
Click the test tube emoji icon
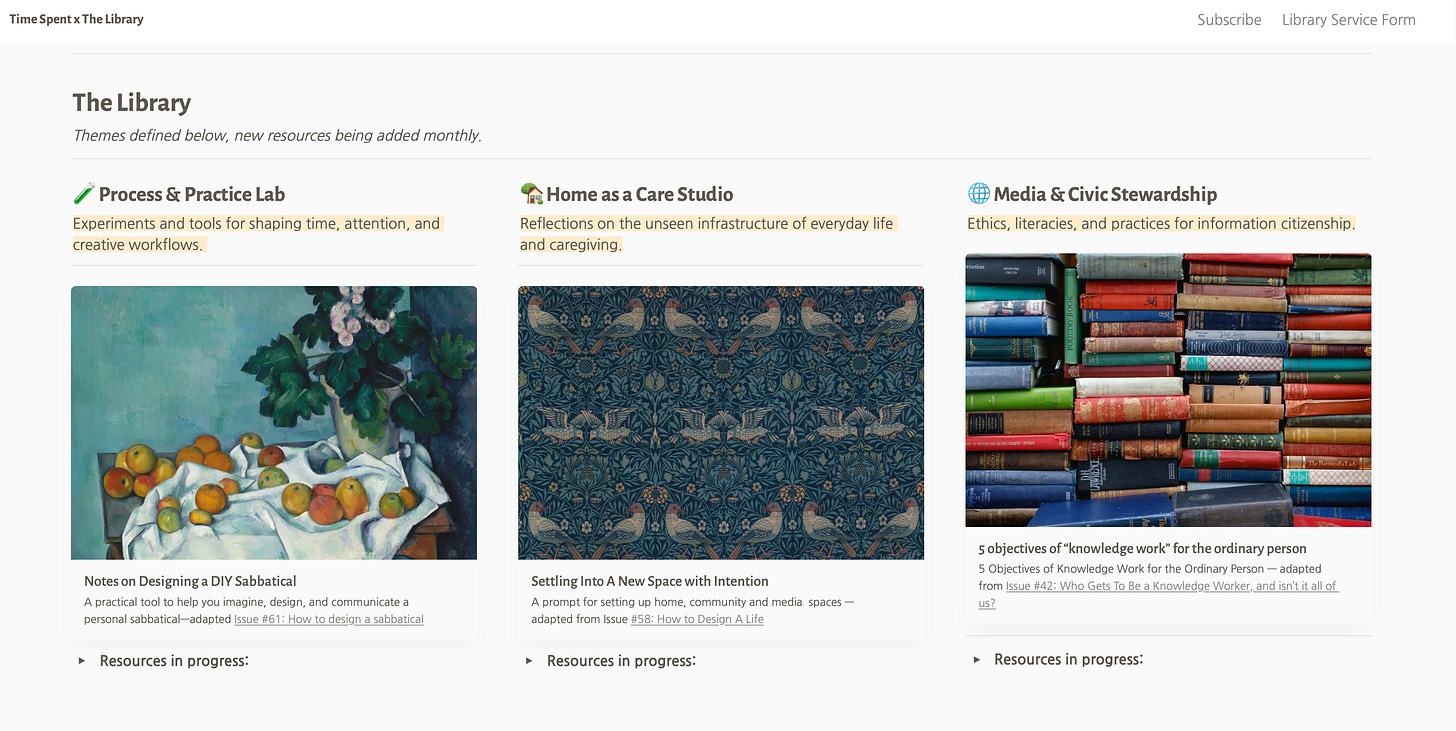pos(83,194)
